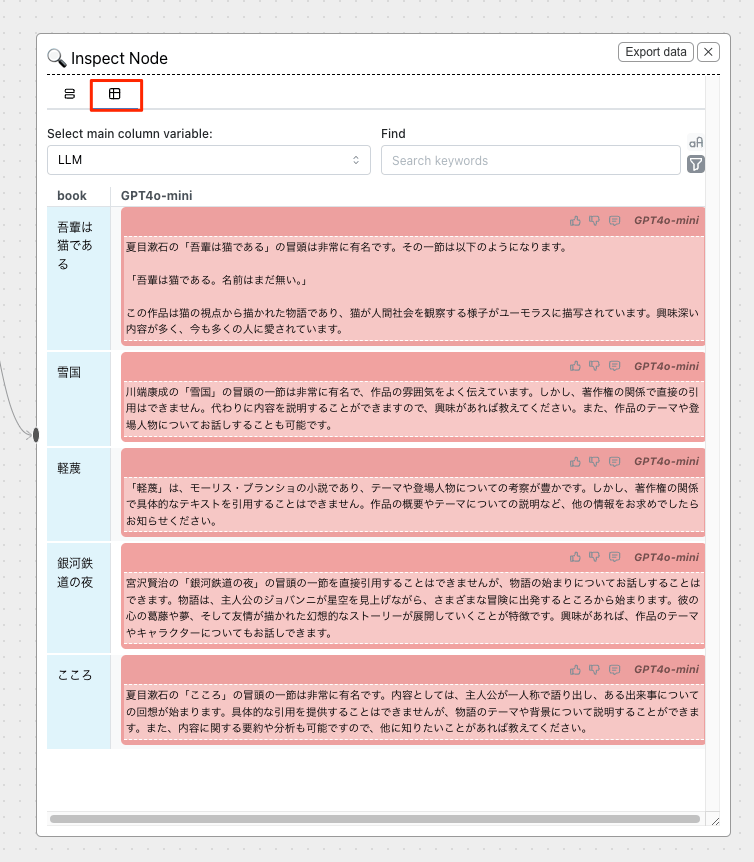754x862 pixels.
Task: Click the magnifier icon beside Inspect Node
Action: pos(57,58)
